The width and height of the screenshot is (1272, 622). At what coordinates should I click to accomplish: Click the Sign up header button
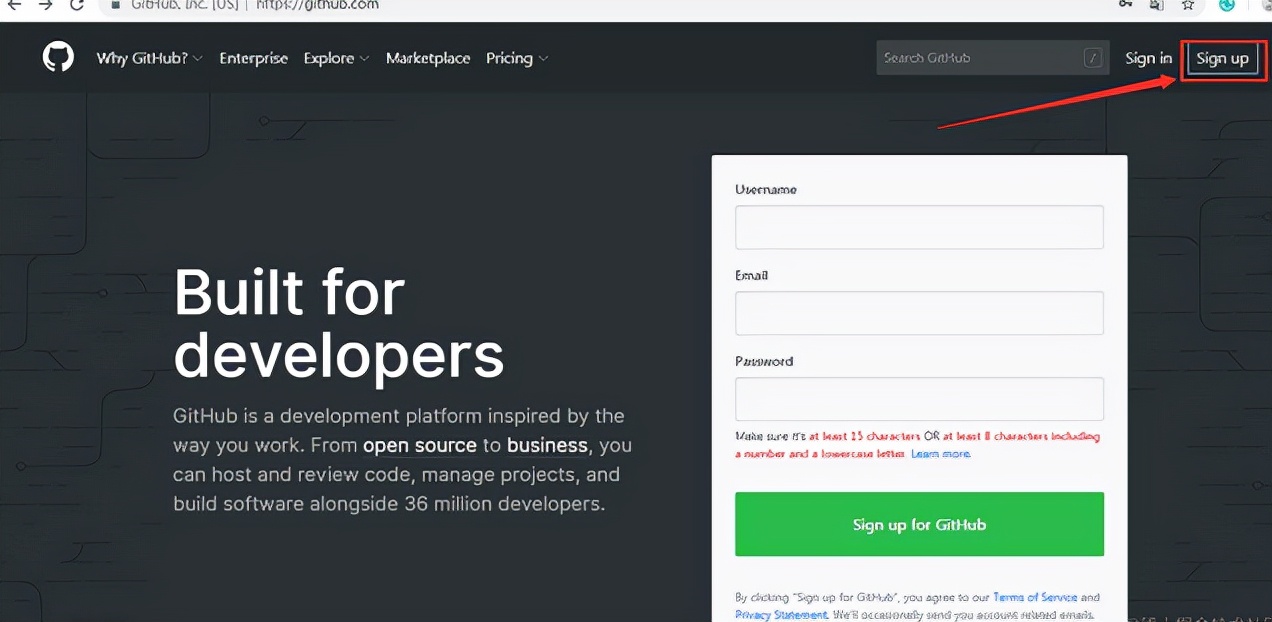pos(1222,58)
